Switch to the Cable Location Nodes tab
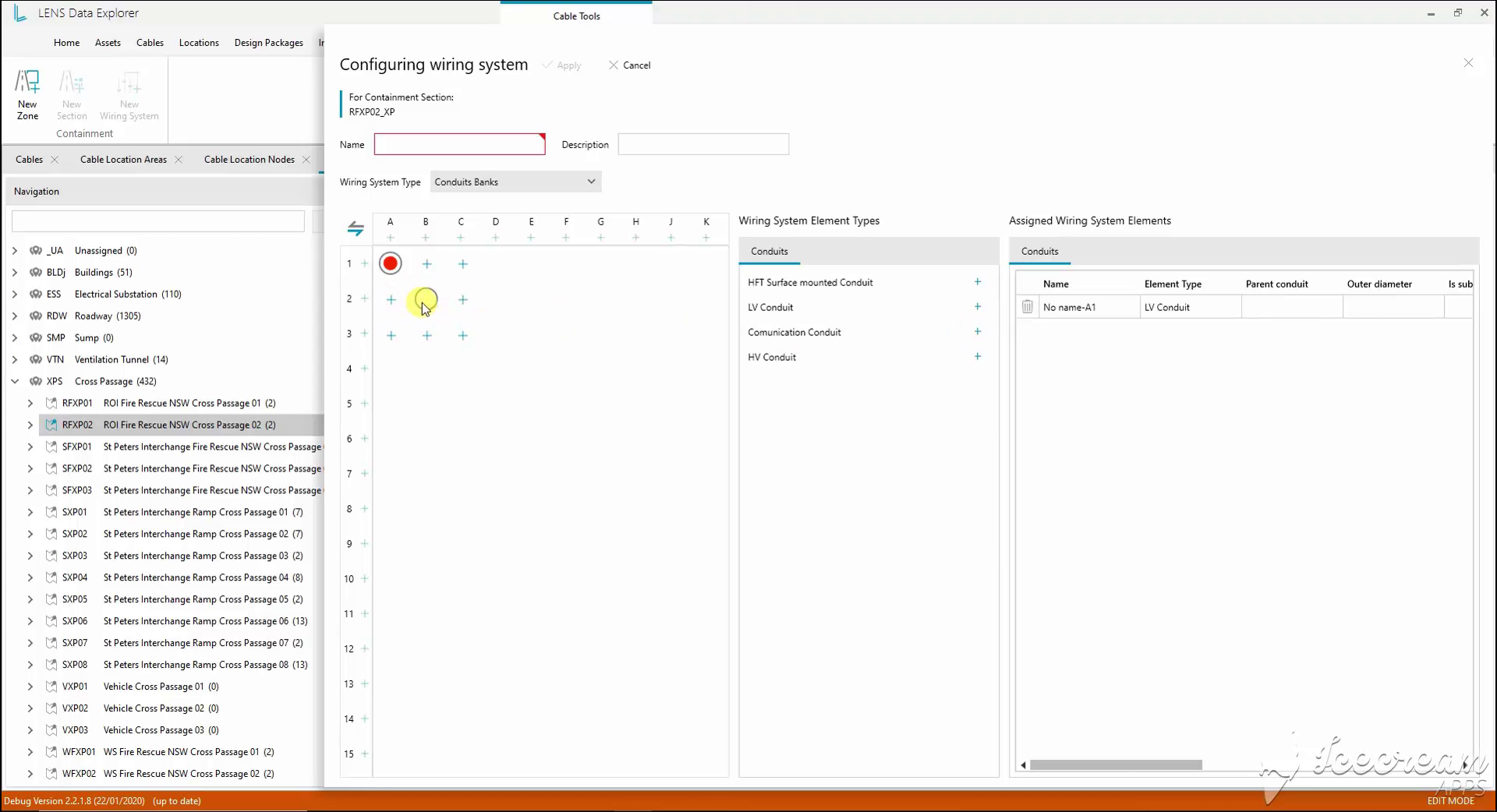Viewport: 1497px width, 812px height. coord(249,160)
